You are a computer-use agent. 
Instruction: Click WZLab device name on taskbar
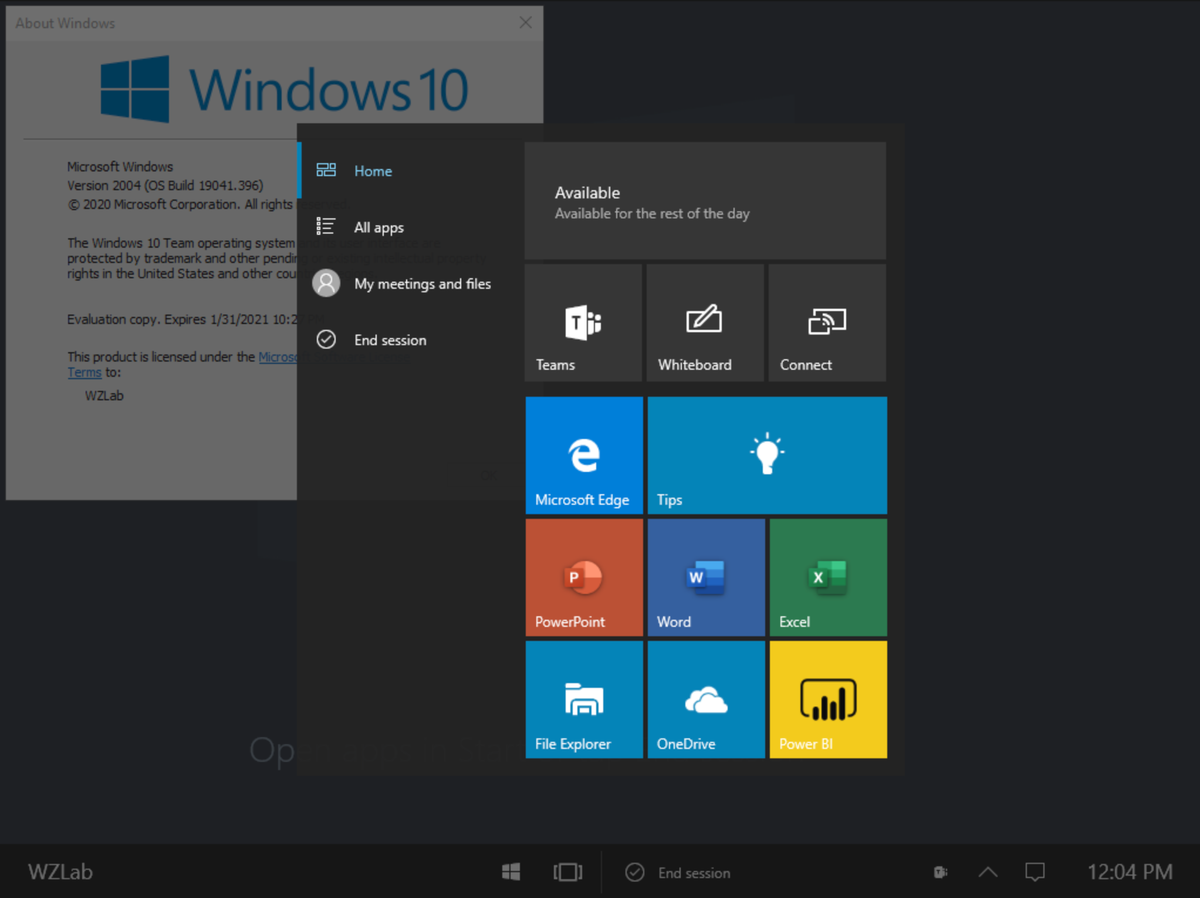(x=60, y=872)
